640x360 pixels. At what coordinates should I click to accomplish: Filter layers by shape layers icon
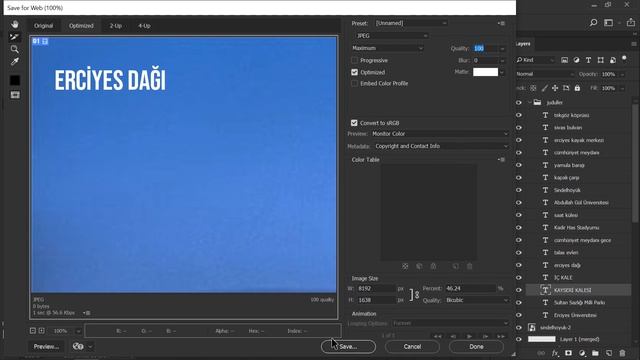600,60
